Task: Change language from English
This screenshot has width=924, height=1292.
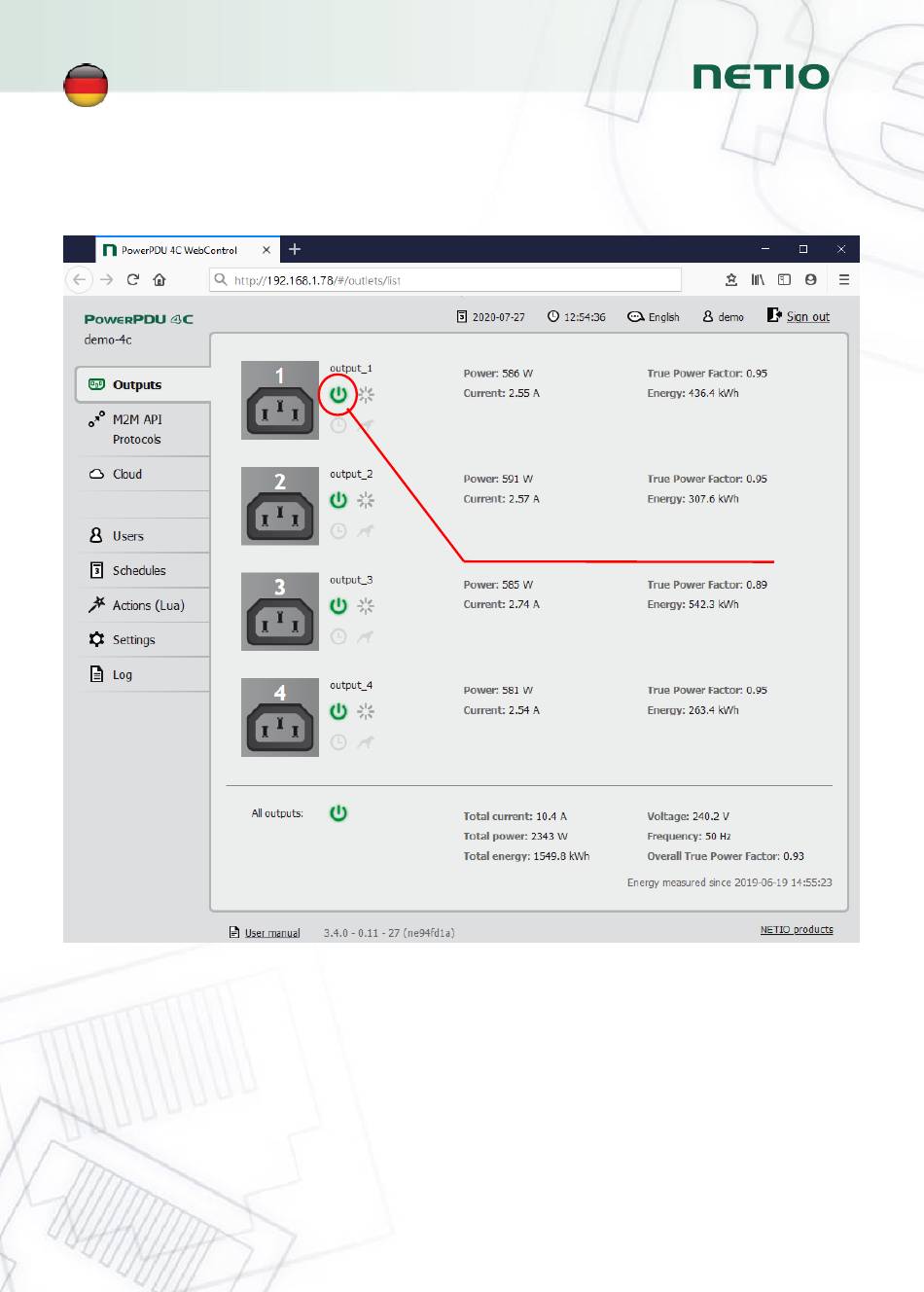Action: [654, 317]
